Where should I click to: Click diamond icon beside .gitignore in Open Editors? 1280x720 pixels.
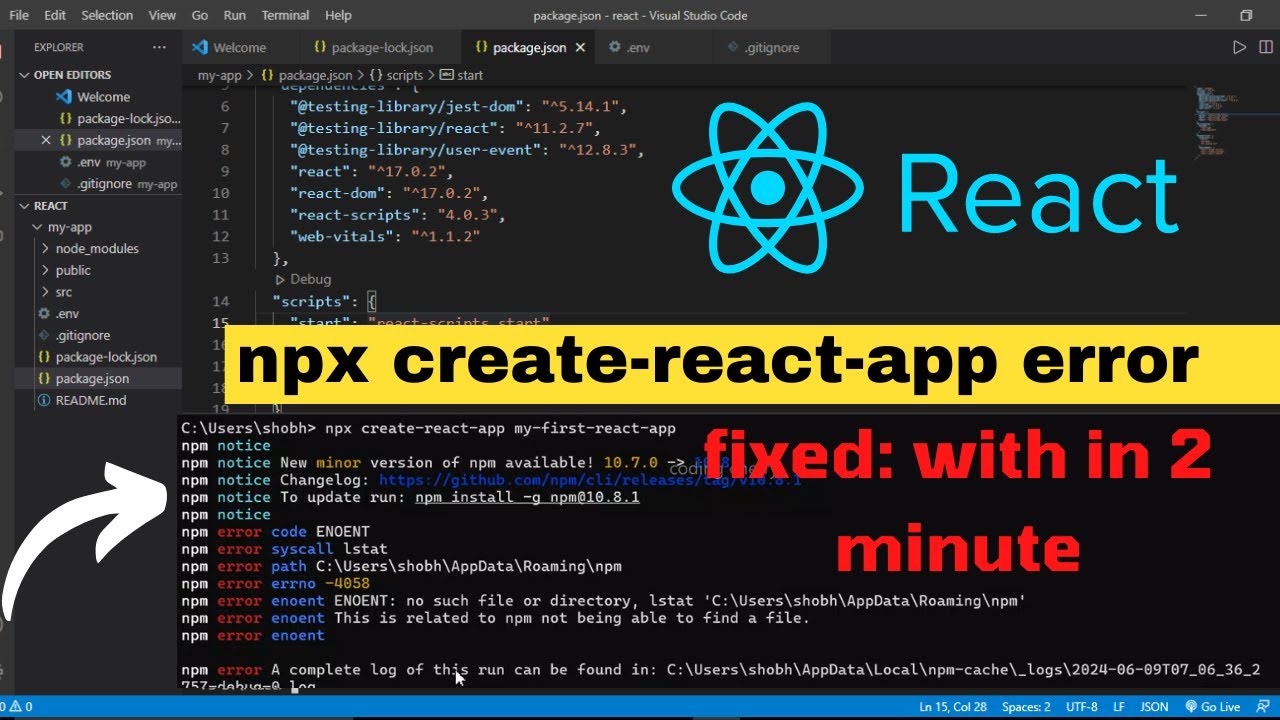click(x=65, y=184)
